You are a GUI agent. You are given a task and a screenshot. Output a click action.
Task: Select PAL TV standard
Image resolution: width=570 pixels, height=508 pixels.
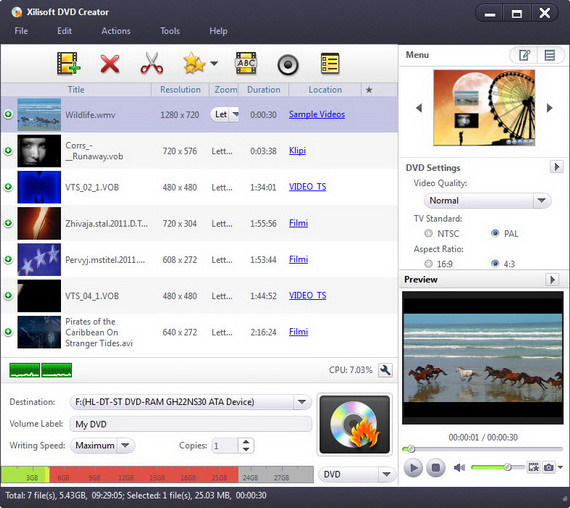point(495,233)
